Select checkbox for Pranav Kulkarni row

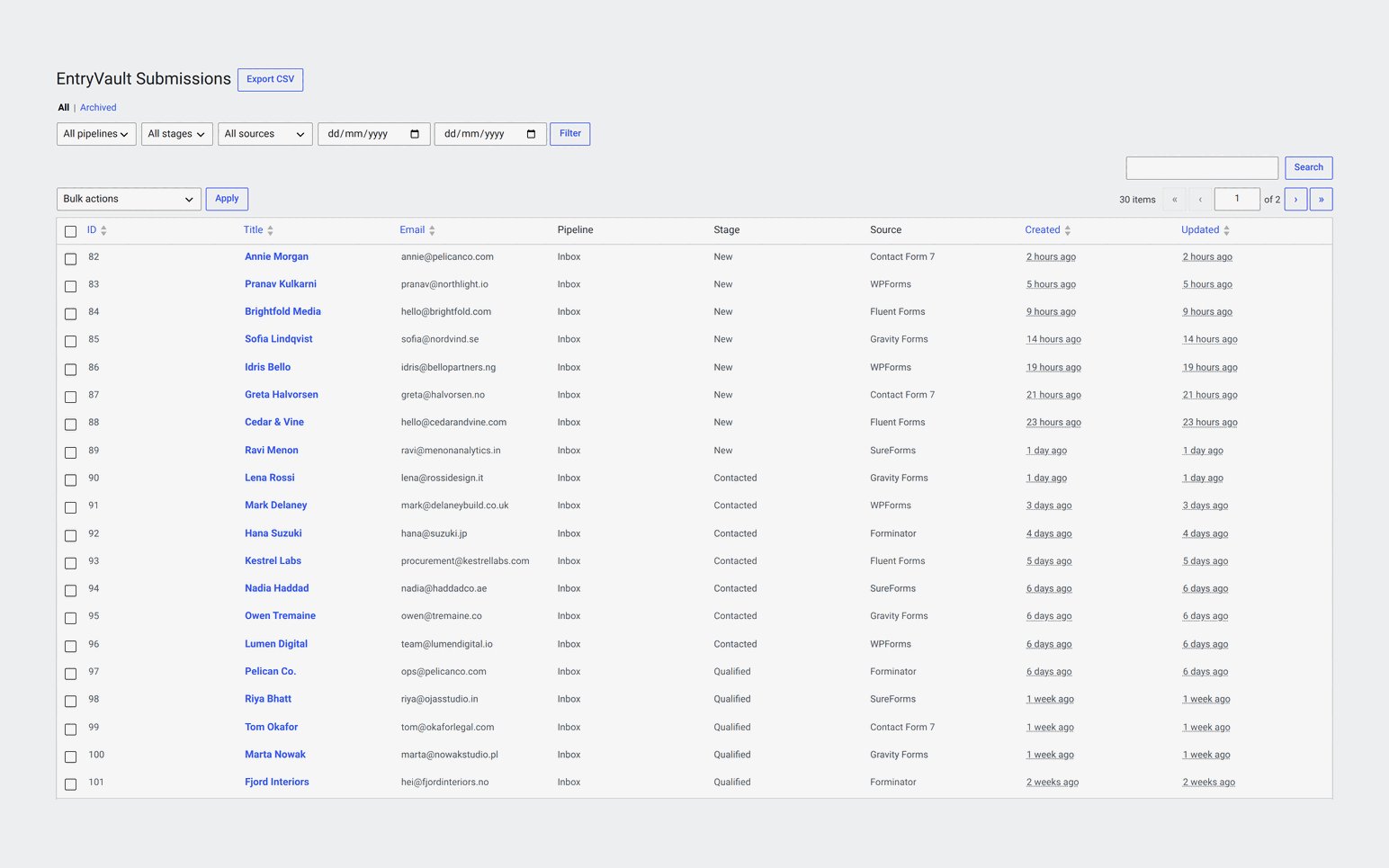click(x=70, y=286)
